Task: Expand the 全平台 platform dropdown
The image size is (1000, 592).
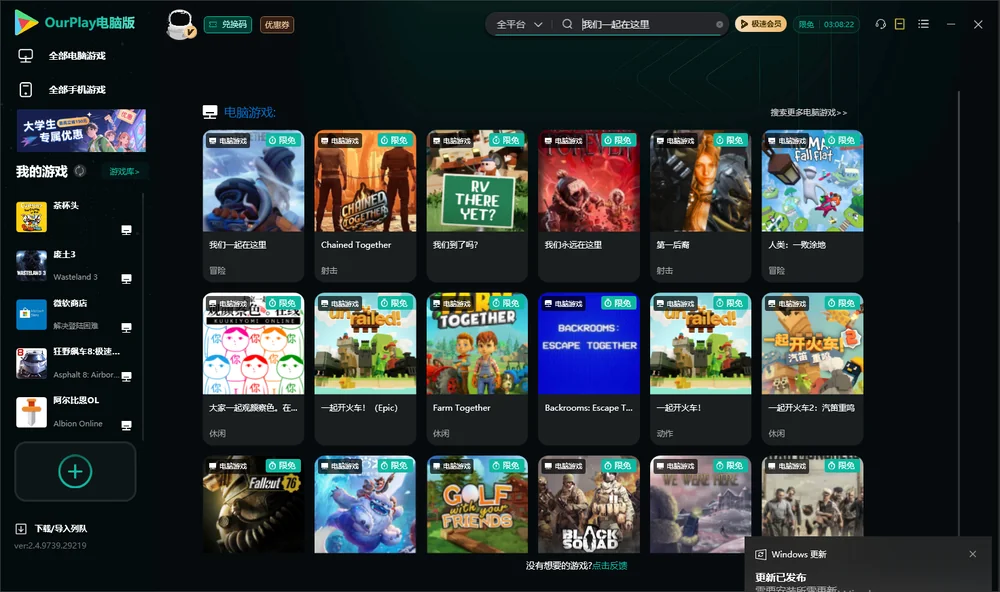Action: [519, 24]
